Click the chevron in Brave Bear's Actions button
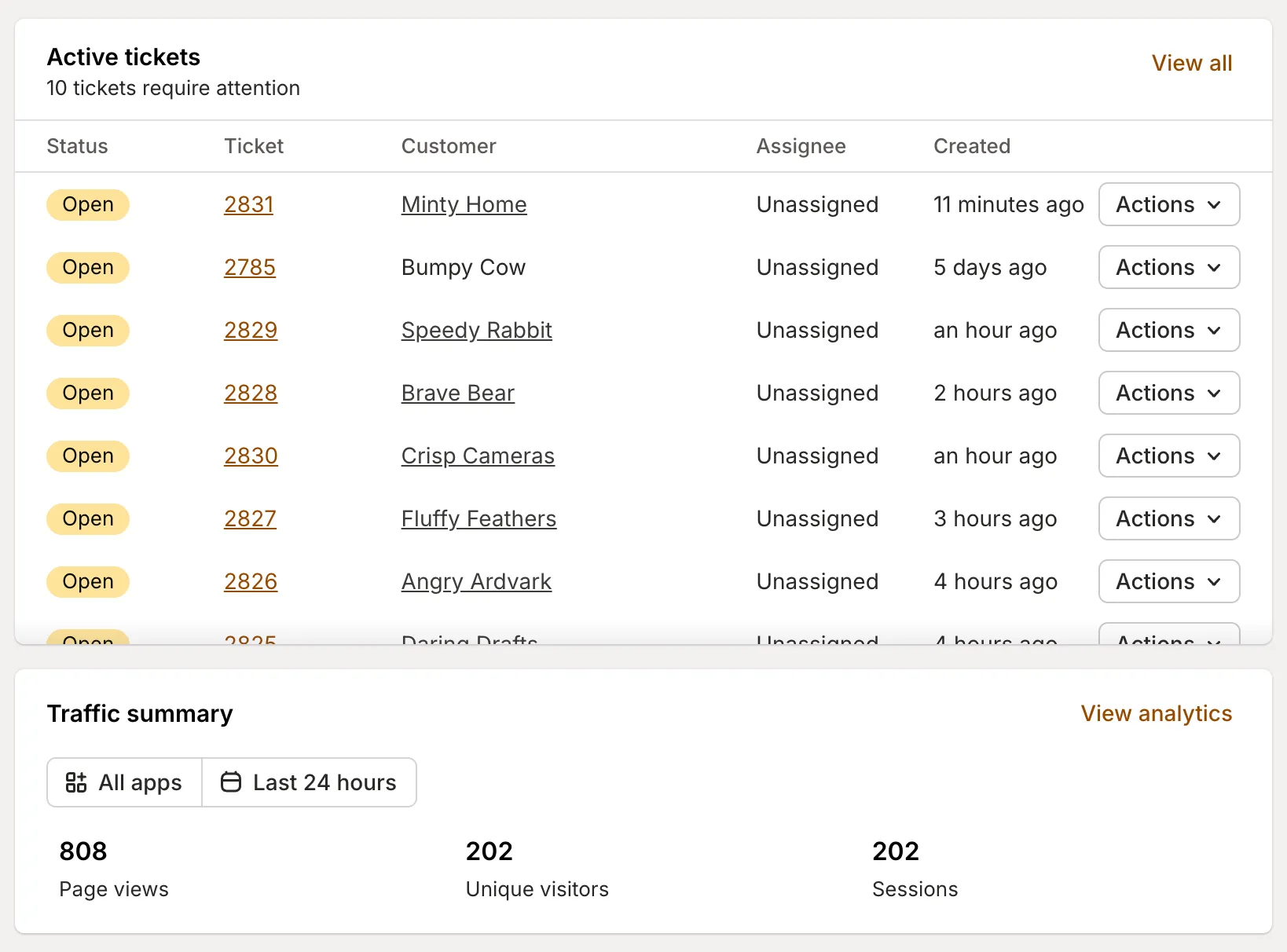1287x952 pixels. 1214,394
